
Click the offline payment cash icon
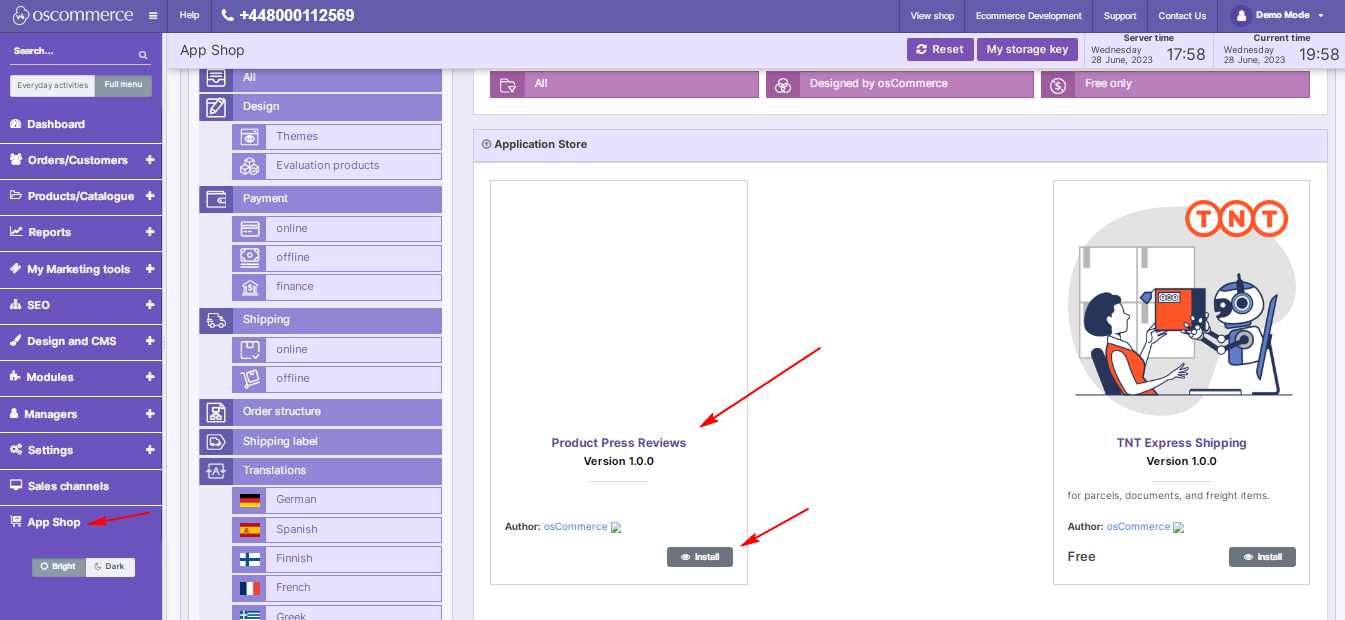coord(249,258)
